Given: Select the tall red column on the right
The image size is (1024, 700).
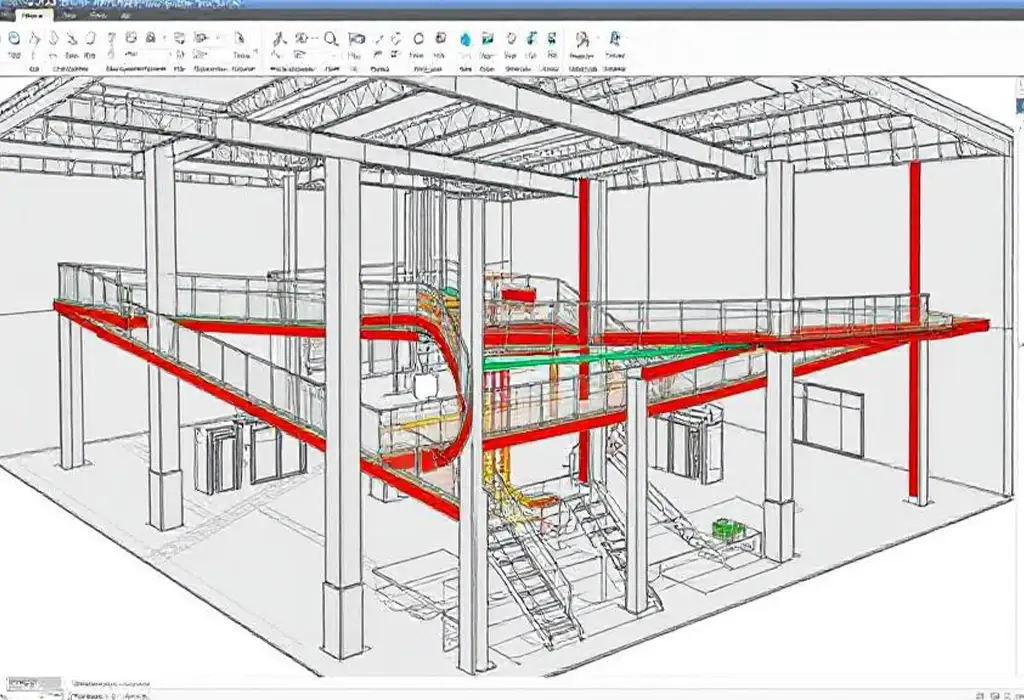Looking at the screenshot, I should pyautogui.click(x=914, y=330).
